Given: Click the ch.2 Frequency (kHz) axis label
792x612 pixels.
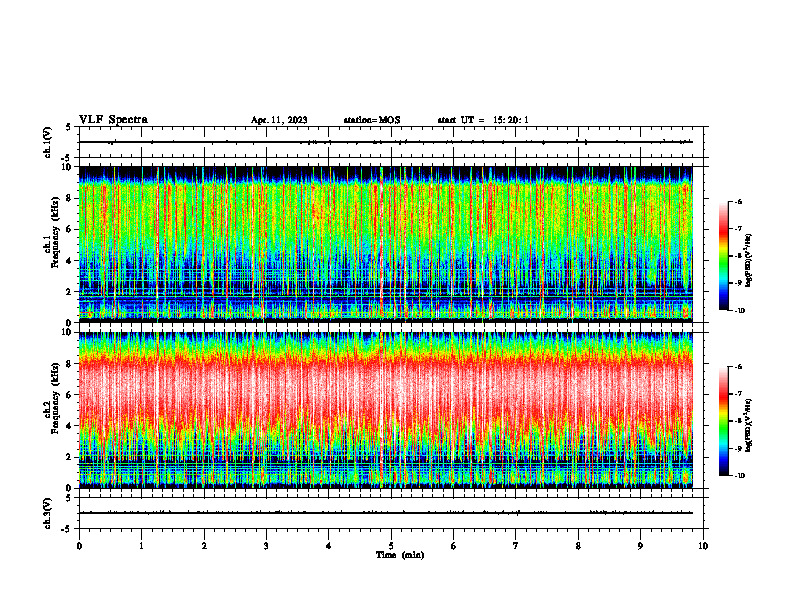Looking at the screenshot, I should (x=52, y=398).
